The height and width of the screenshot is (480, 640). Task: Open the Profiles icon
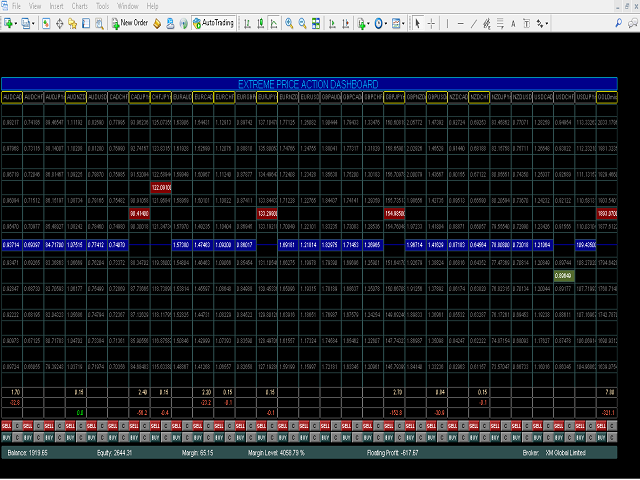pyautogui.click(x=26, y=23)
